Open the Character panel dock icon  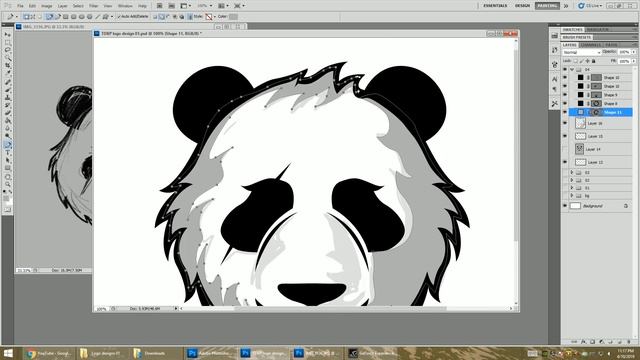[x=554, y=79]
